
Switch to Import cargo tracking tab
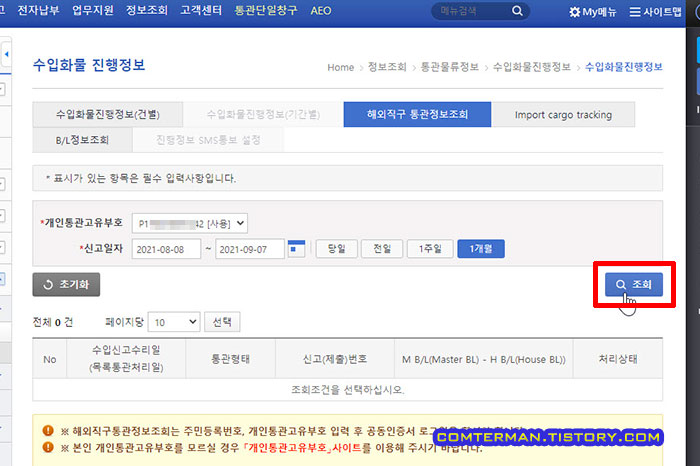point(563,114)
